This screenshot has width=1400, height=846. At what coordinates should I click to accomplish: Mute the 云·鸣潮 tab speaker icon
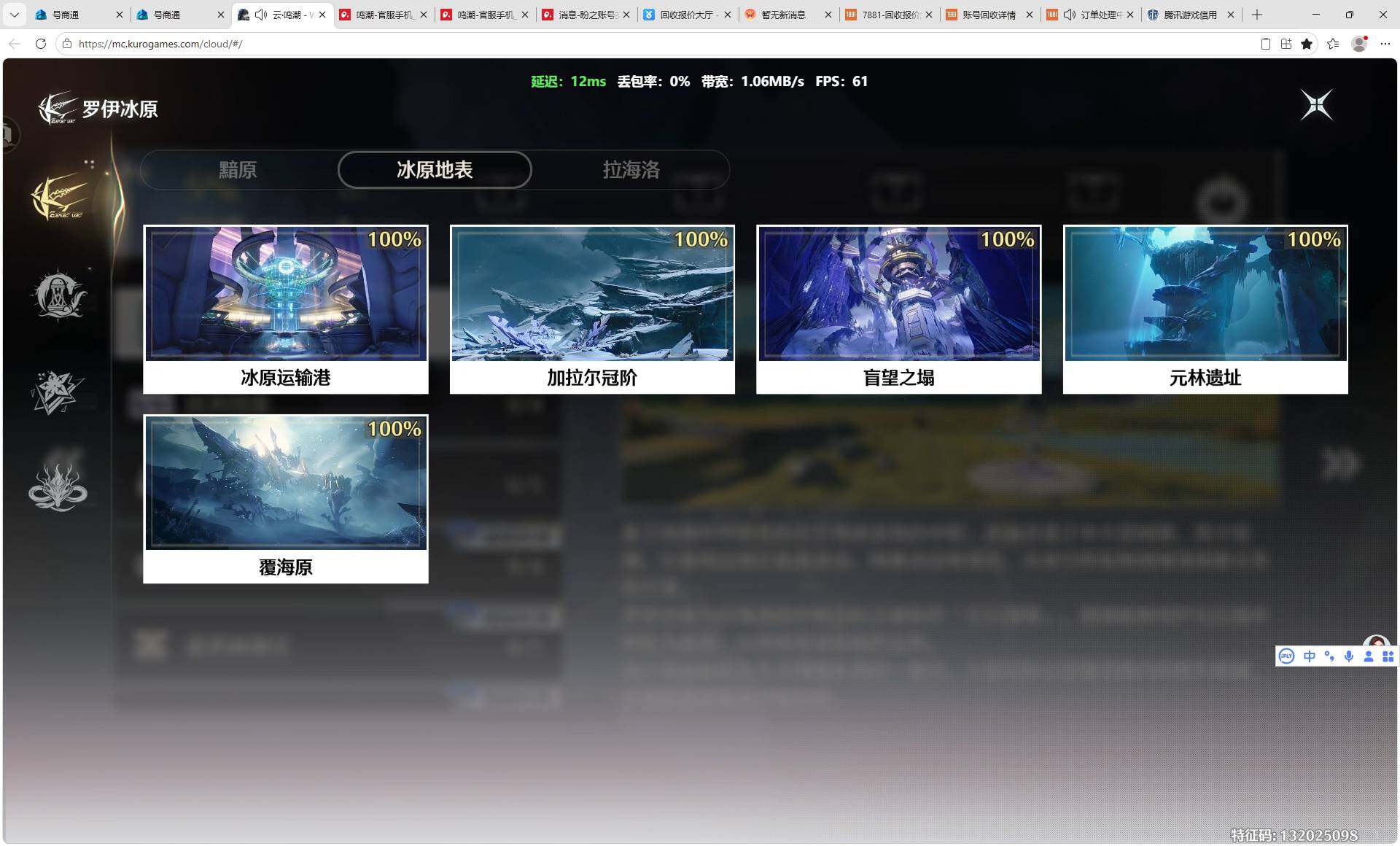261,15
